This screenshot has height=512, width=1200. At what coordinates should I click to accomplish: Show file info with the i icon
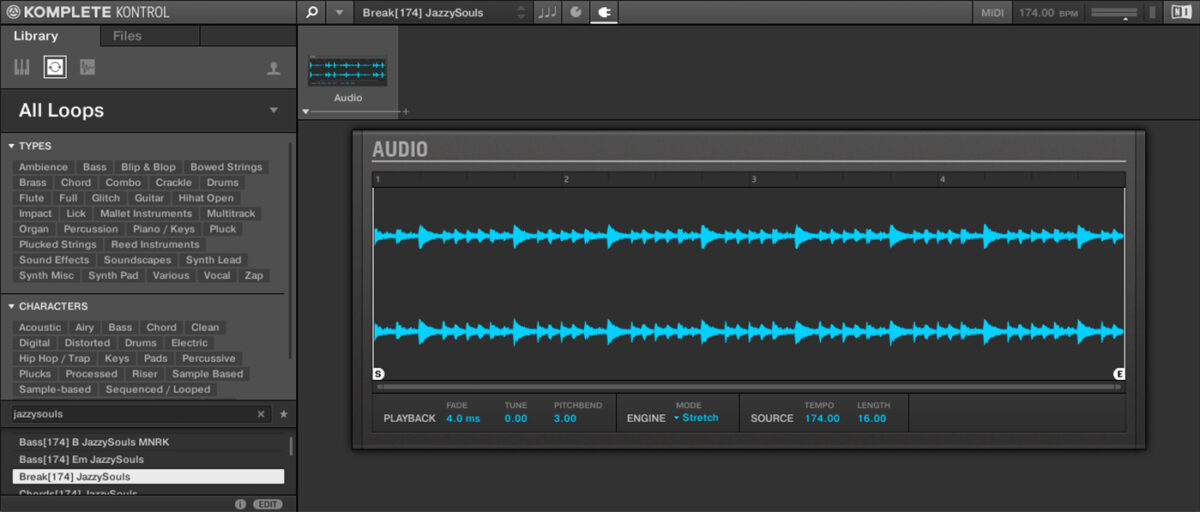(240, 504)
